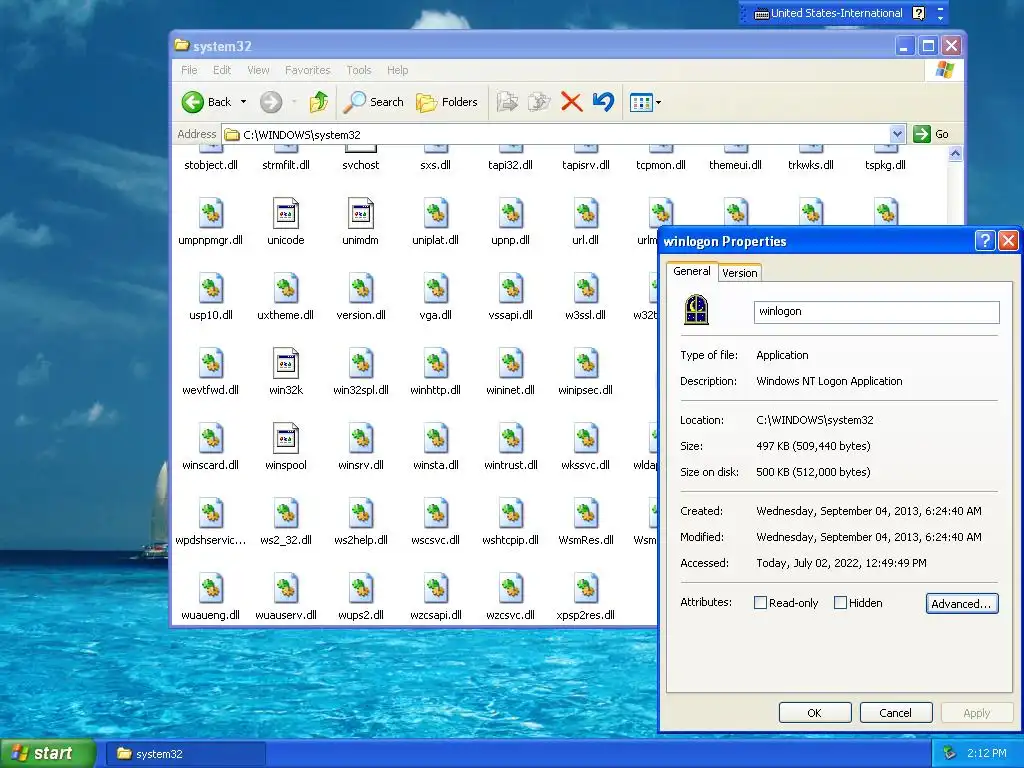Open the Views dropdown button
This screenshot has width=1024, height=768.
(645, 102)
